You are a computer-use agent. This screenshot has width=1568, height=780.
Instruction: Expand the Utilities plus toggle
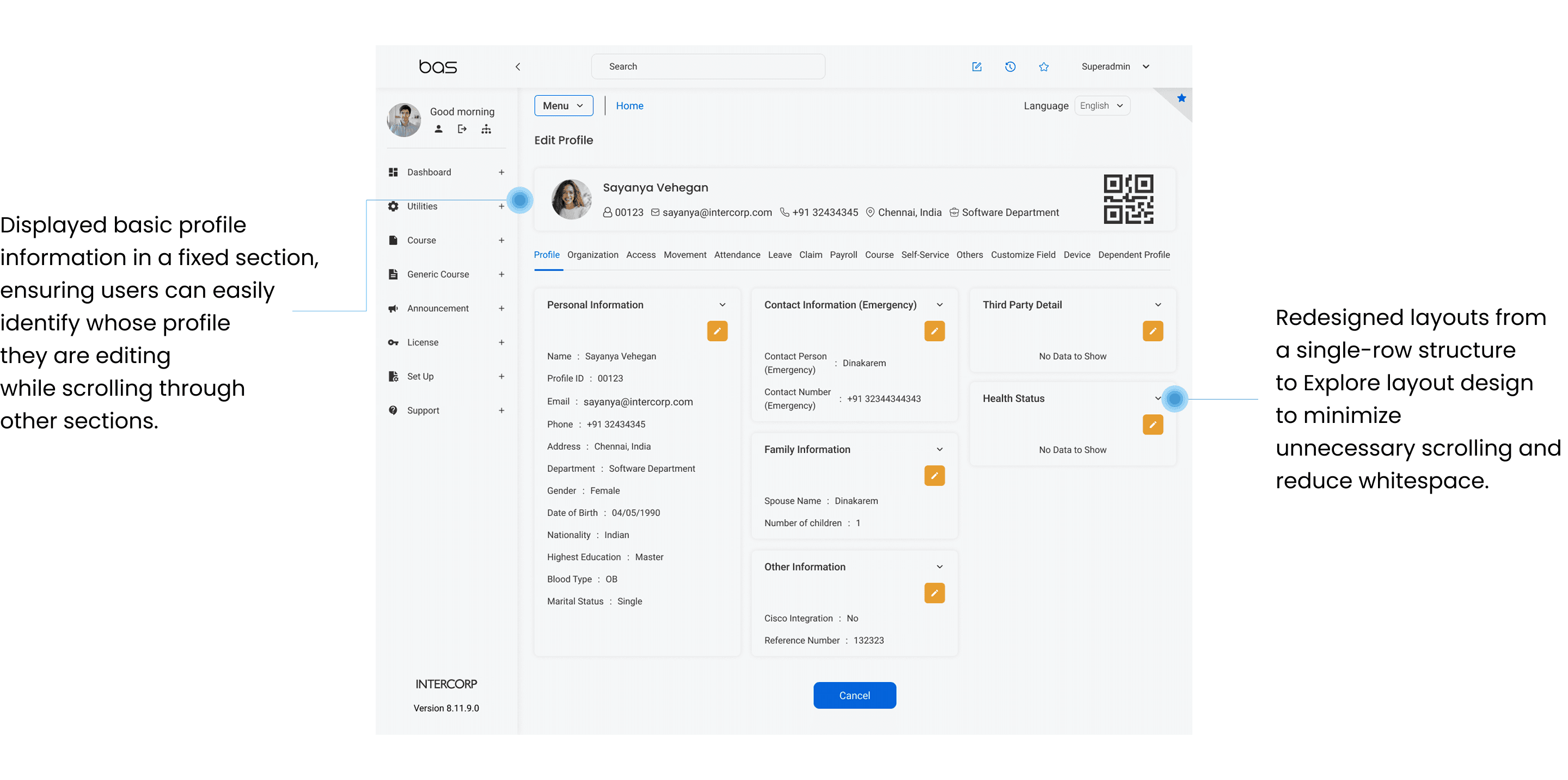(x=501, y=206)
